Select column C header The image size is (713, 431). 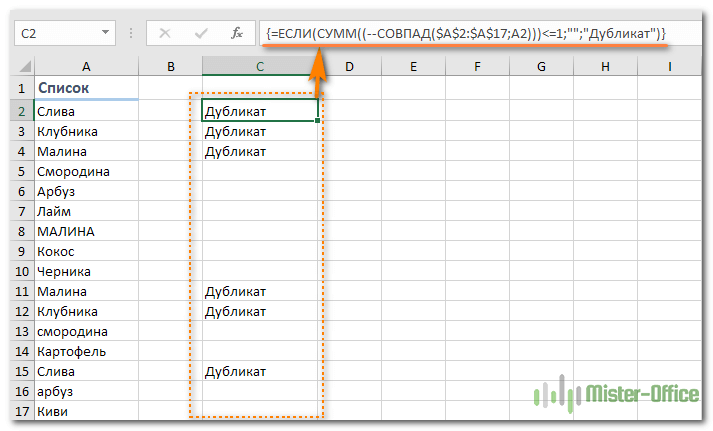point(260,66)
